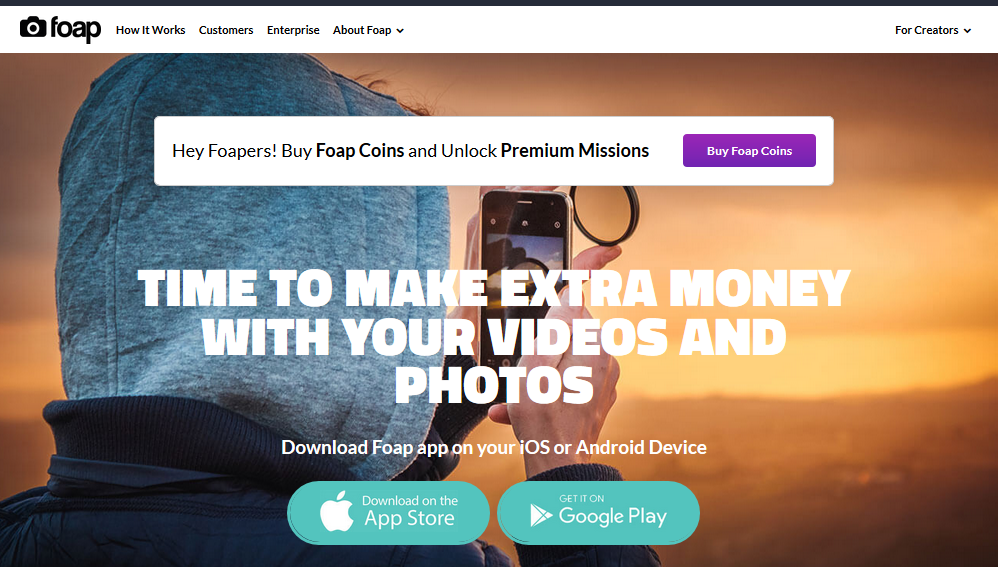
Task: Go to the Enterprise page
Action: pyautogui.click(x=293, y=30)
